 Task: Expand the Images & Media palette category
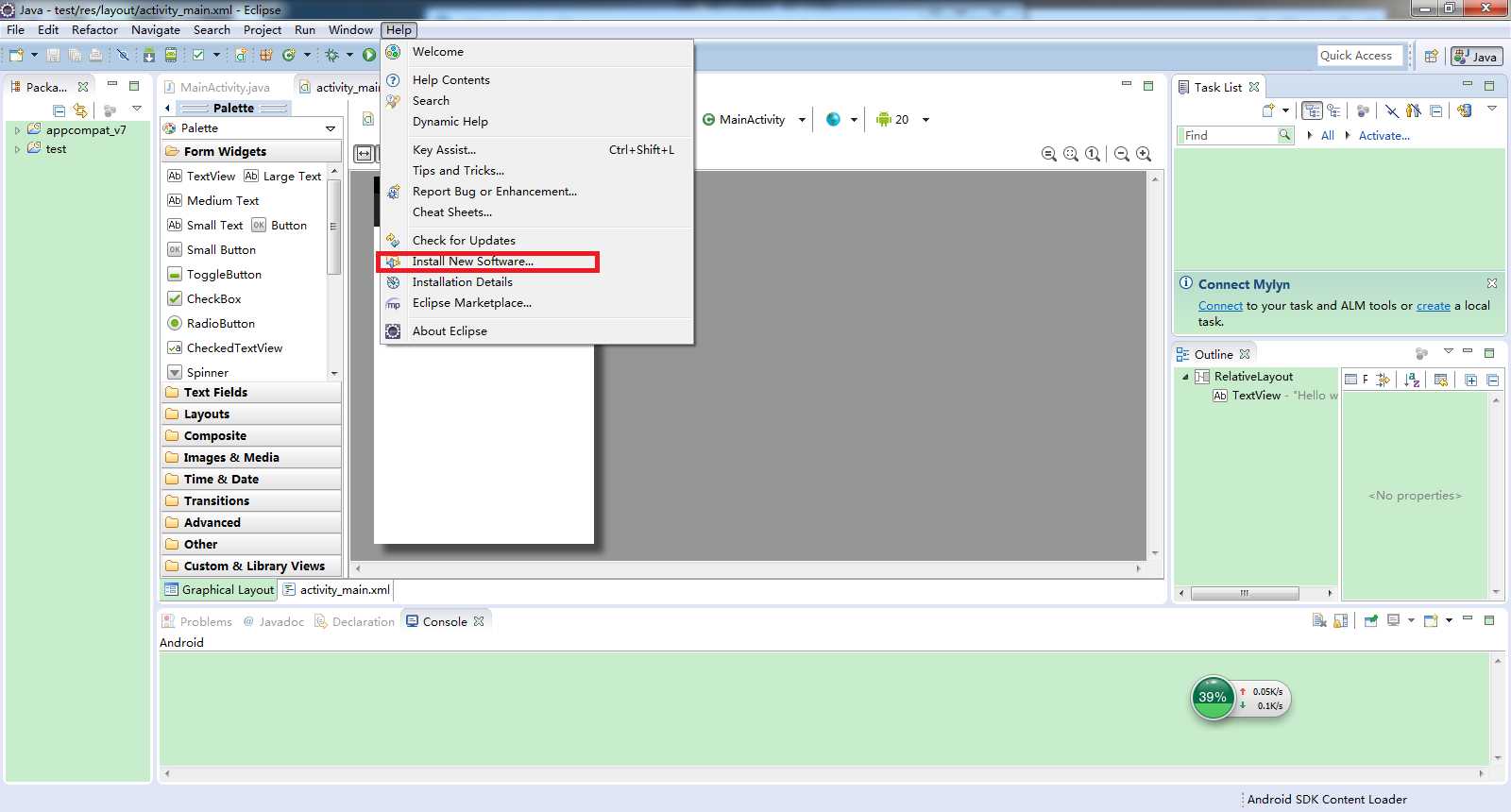[251, 457]
